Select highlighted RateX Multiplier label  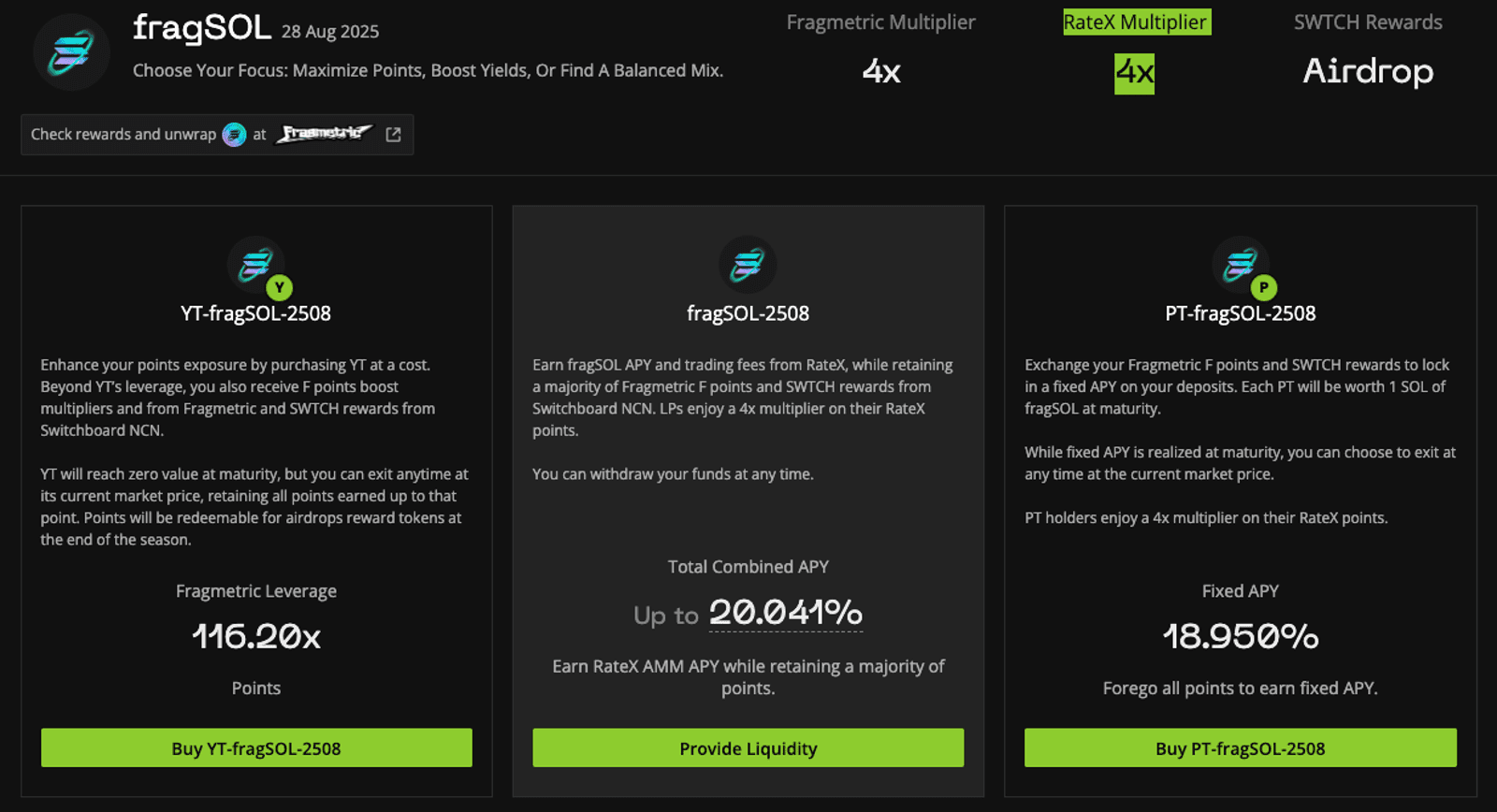pyautogui.click(x=1136, y=22)
